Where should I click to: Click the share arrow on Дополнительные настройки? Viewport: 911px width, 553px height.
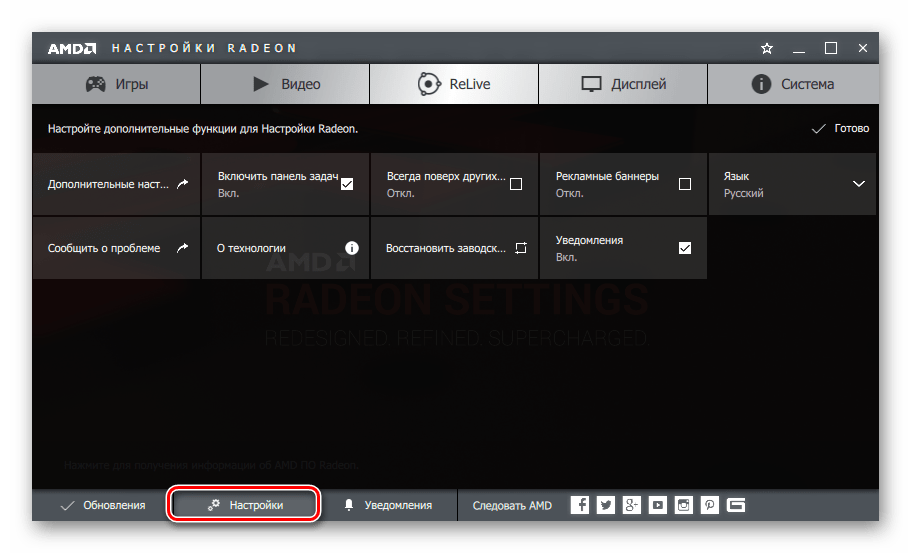(x=182, y=184)
